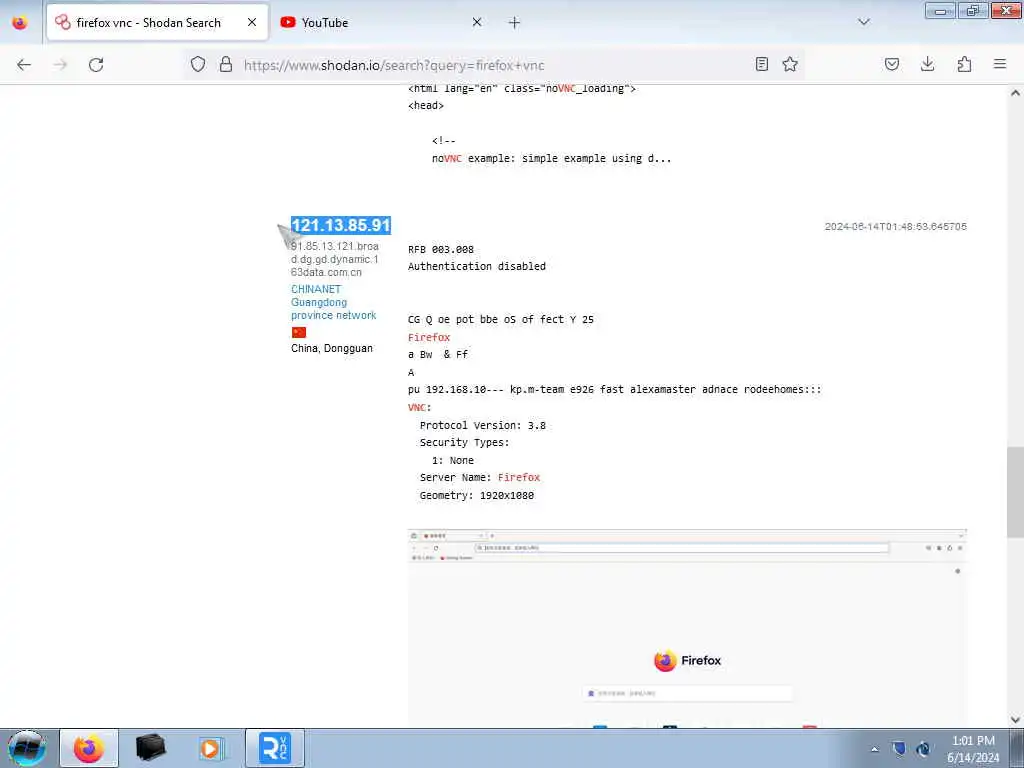Open the Extensions puzzle icon
The width and height of the screenshot is (1024, 768).
click(965, 64)
